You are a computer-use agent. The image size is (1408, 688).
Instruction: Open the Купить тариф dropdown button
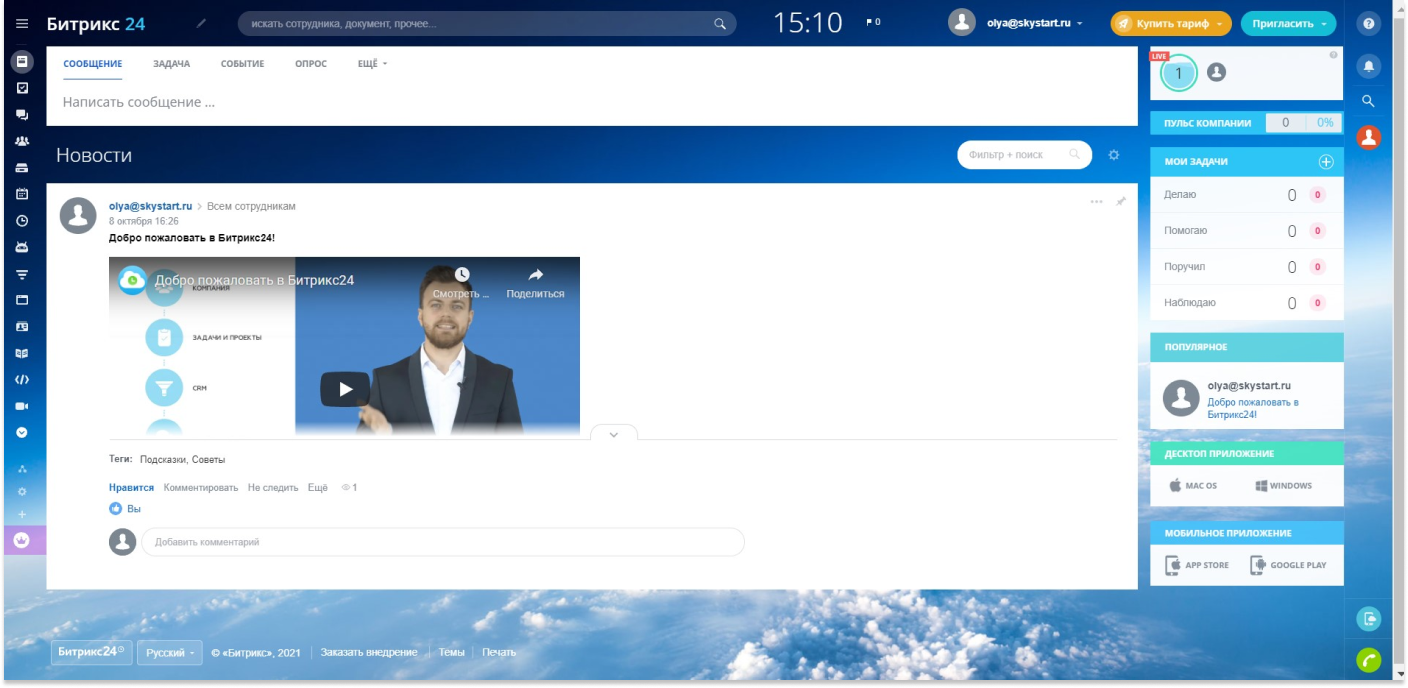(x=1171, y=23)
